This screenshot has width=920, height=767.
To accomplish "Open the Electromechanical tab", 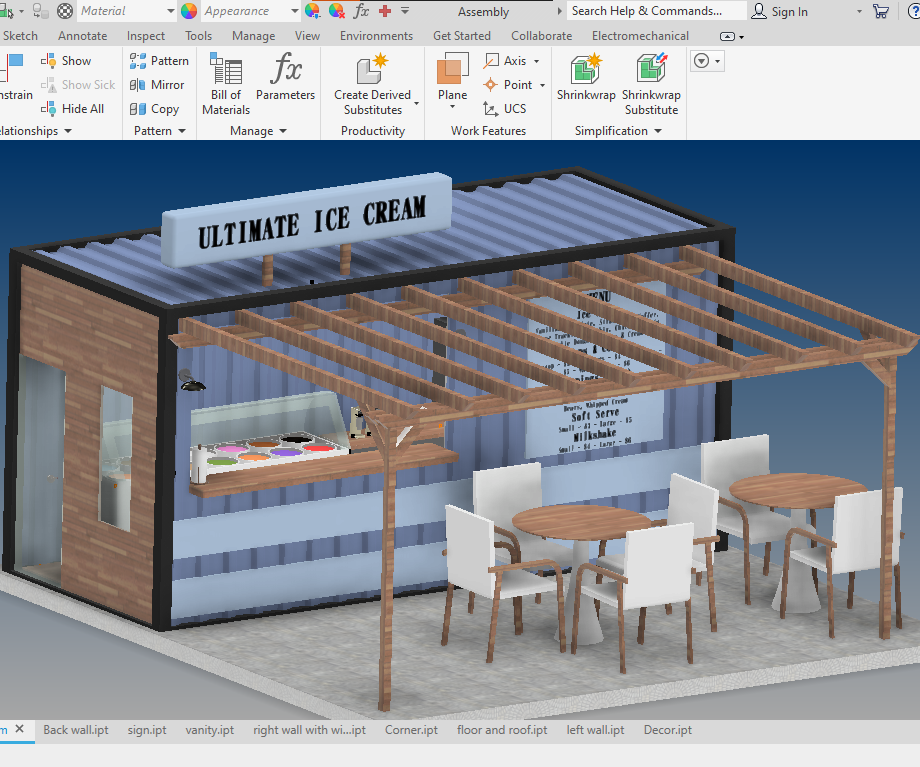I will 640,36.
